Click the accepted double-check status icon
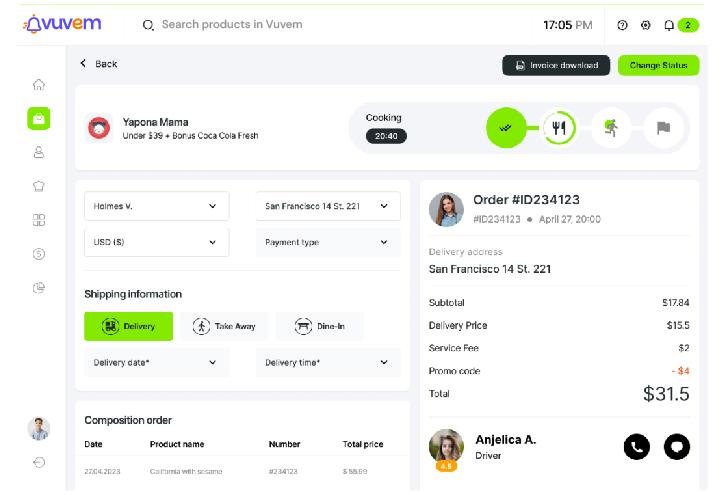The image size is (724, 495). coord(506,127)
